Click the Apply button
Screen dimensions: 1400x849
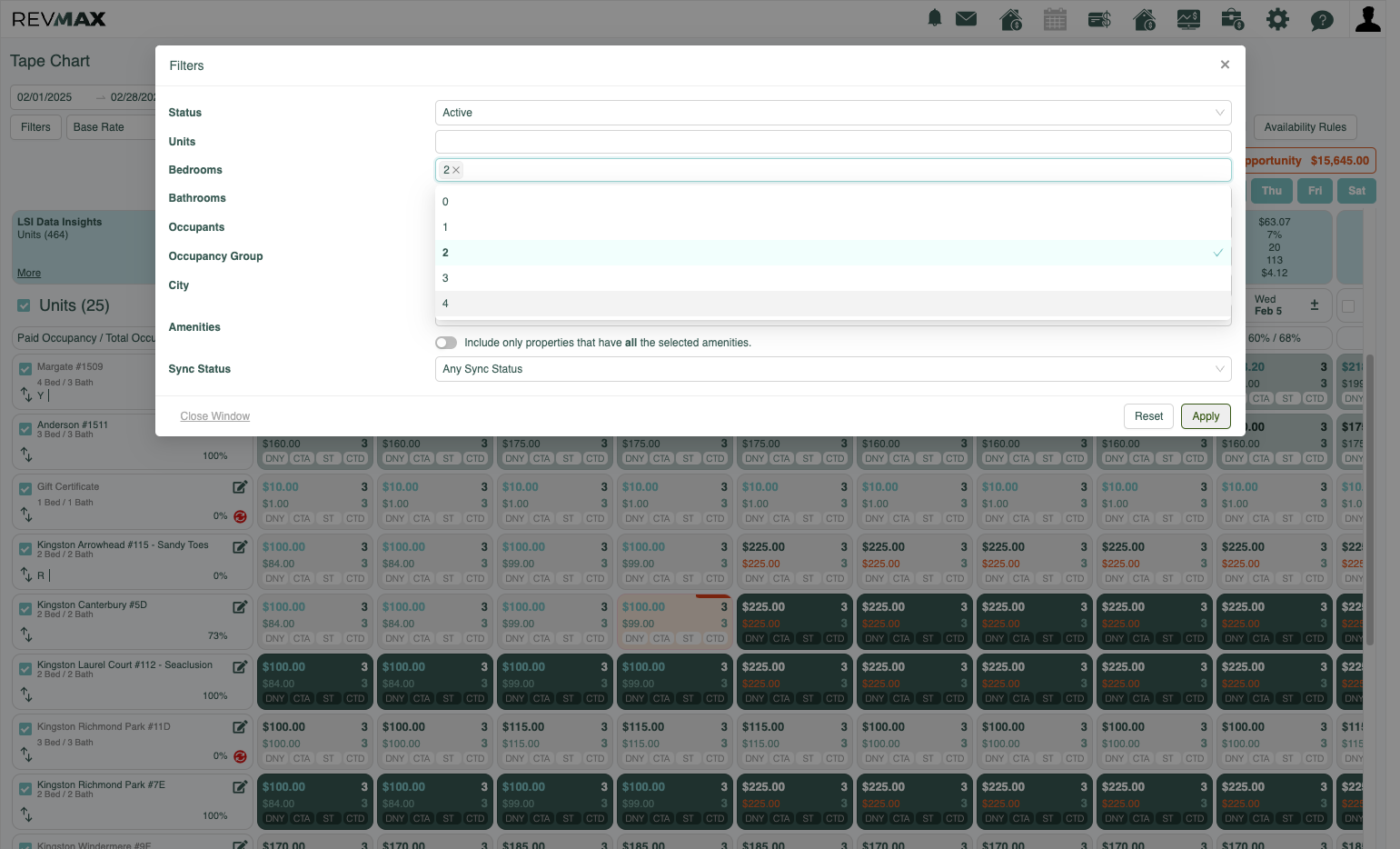1206,416
